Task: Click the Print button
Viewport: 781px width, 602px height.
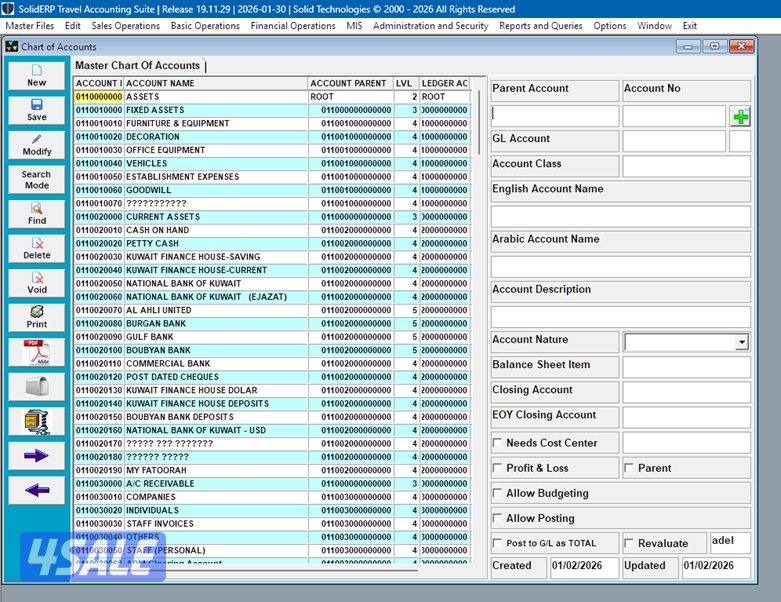Action: 36,317
